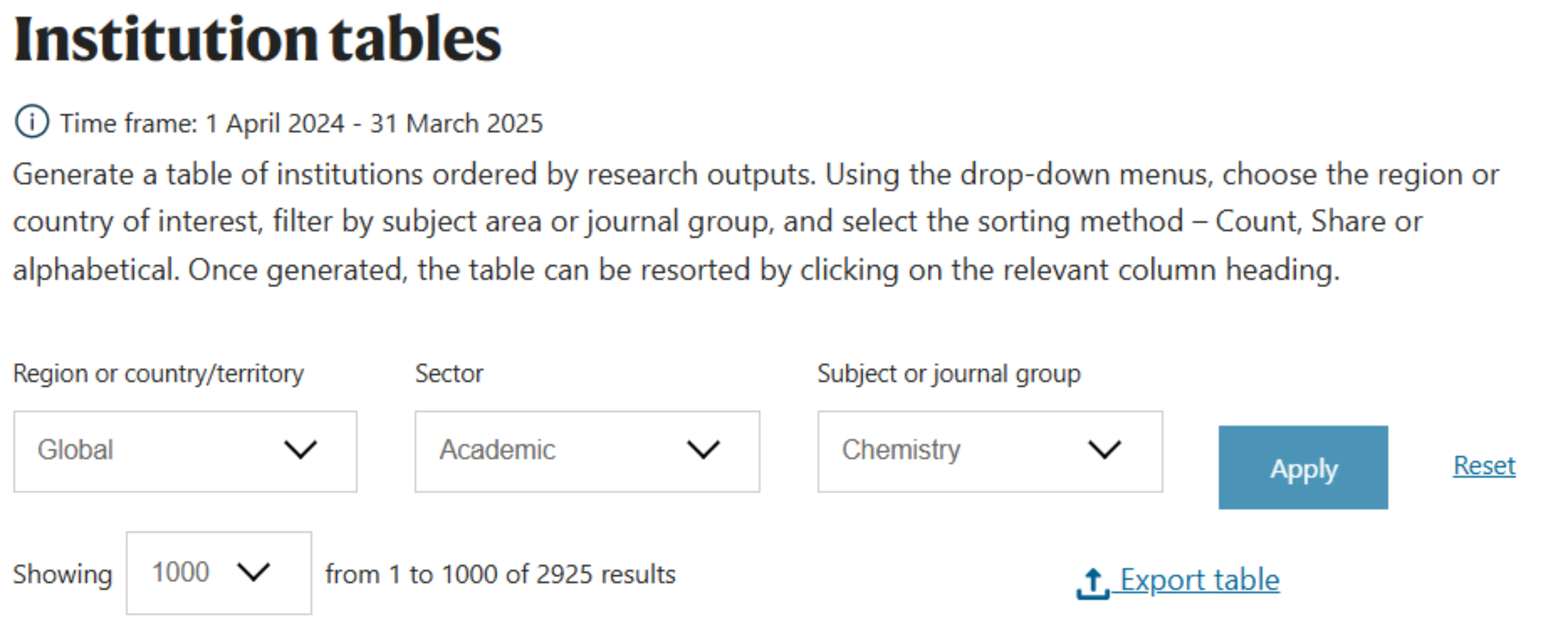The width and height of the screenshot is (1568, 627).
Task: Click the Export table link text
Action: pyautogui.click(x=1200, y=580)
